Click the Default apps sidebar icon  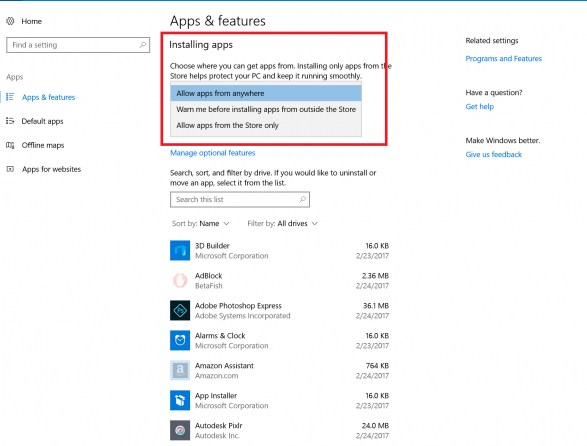(x=10, y=121)
